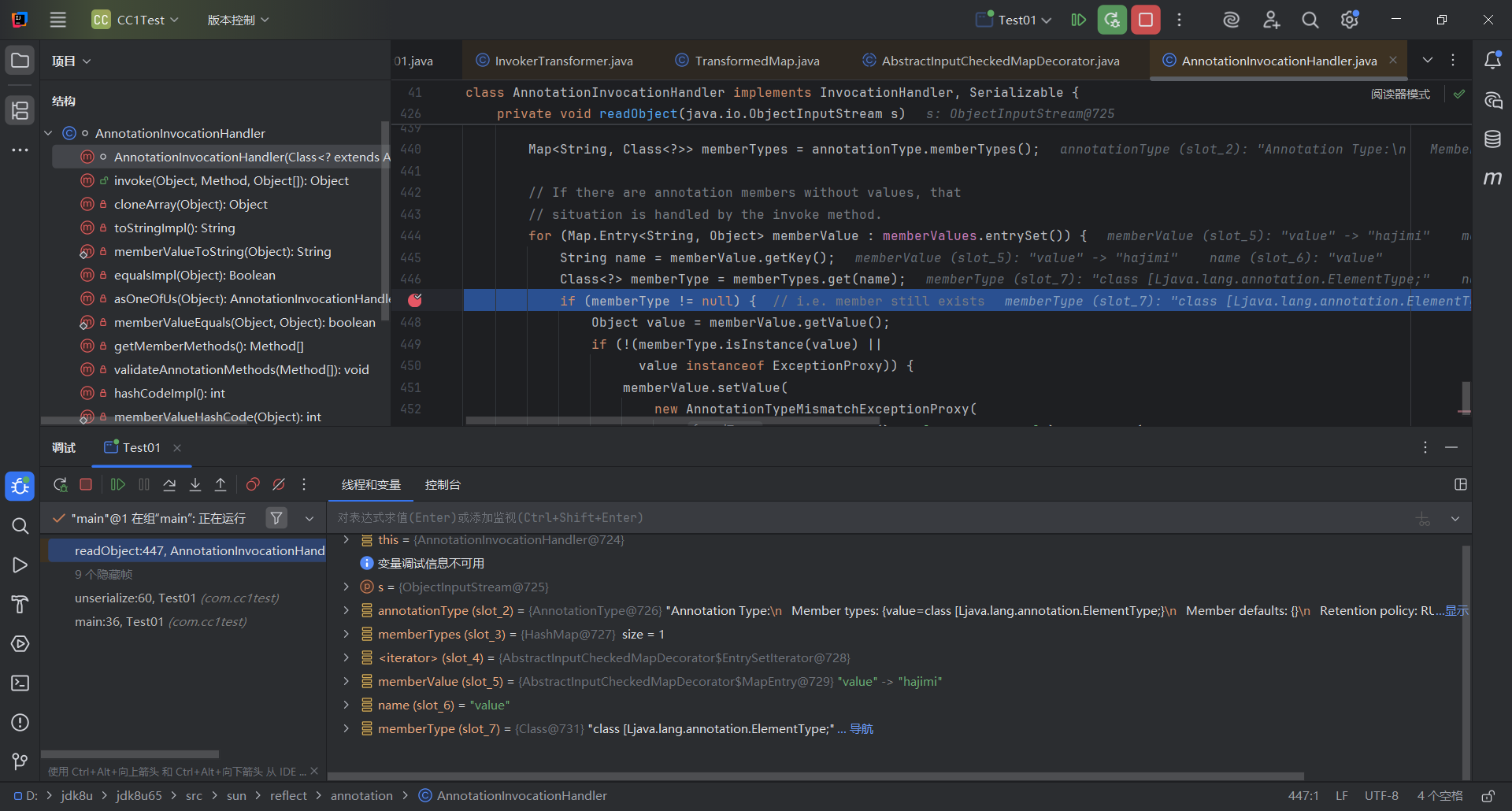
Task: Click annotation breadcrumb in status bar
Action: pyautogui.click(x=361, y=796)
